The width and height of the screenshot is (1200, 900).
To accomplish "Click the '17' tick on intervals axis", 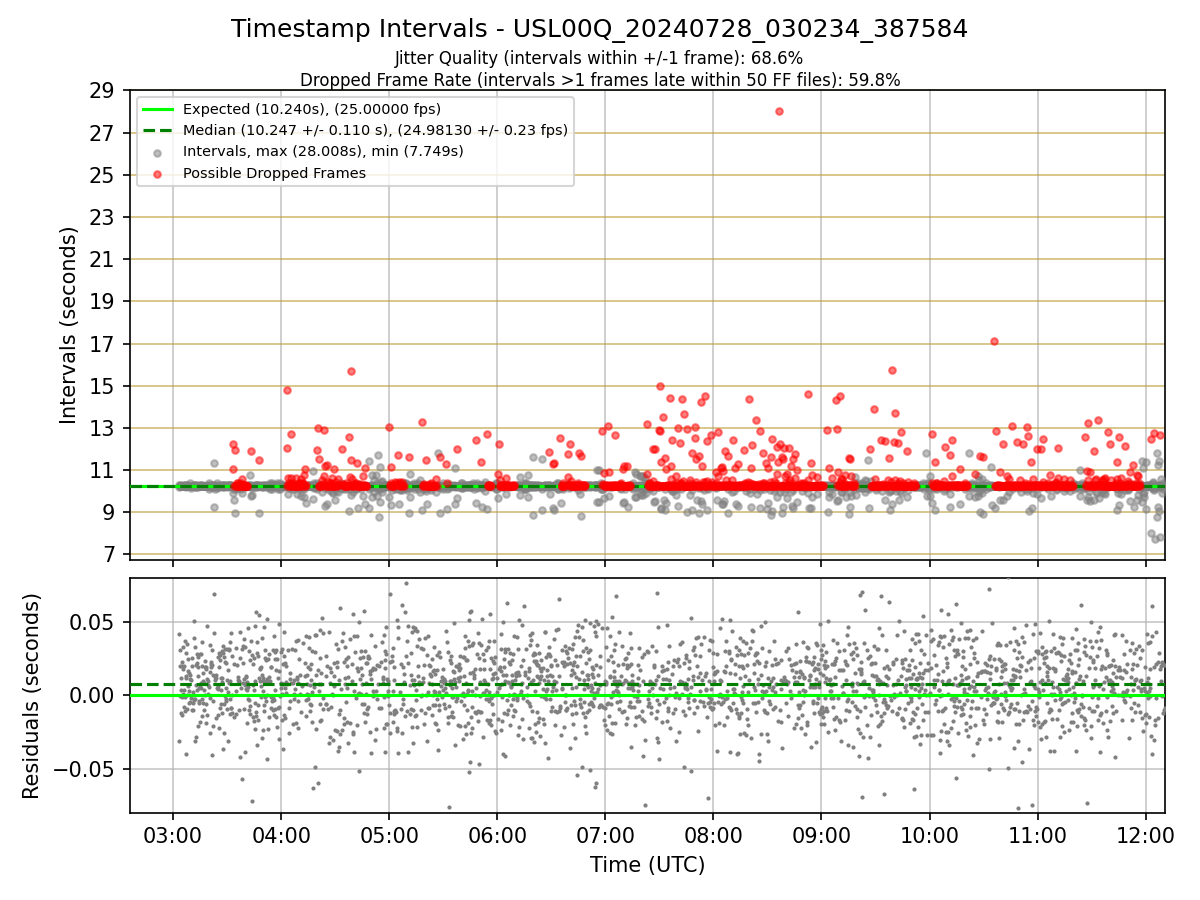I will (103, 344).
